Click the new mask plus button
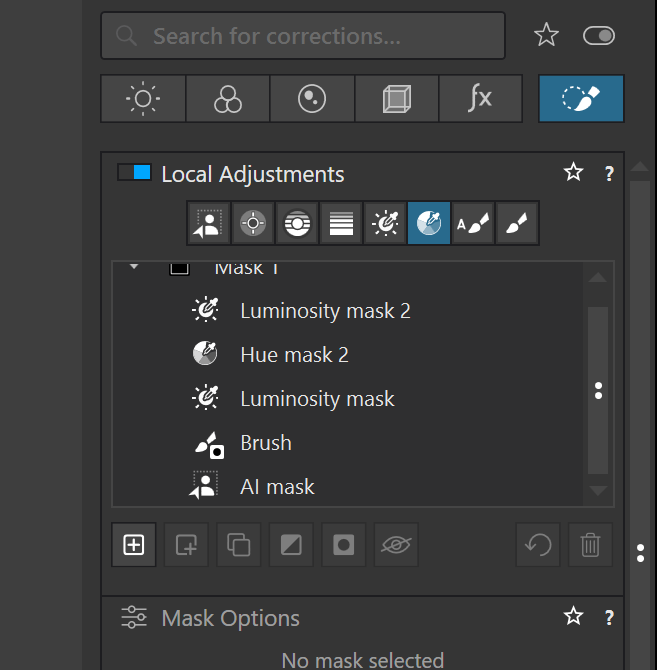This screenshot has height=670, width=657. coord(134,545)
